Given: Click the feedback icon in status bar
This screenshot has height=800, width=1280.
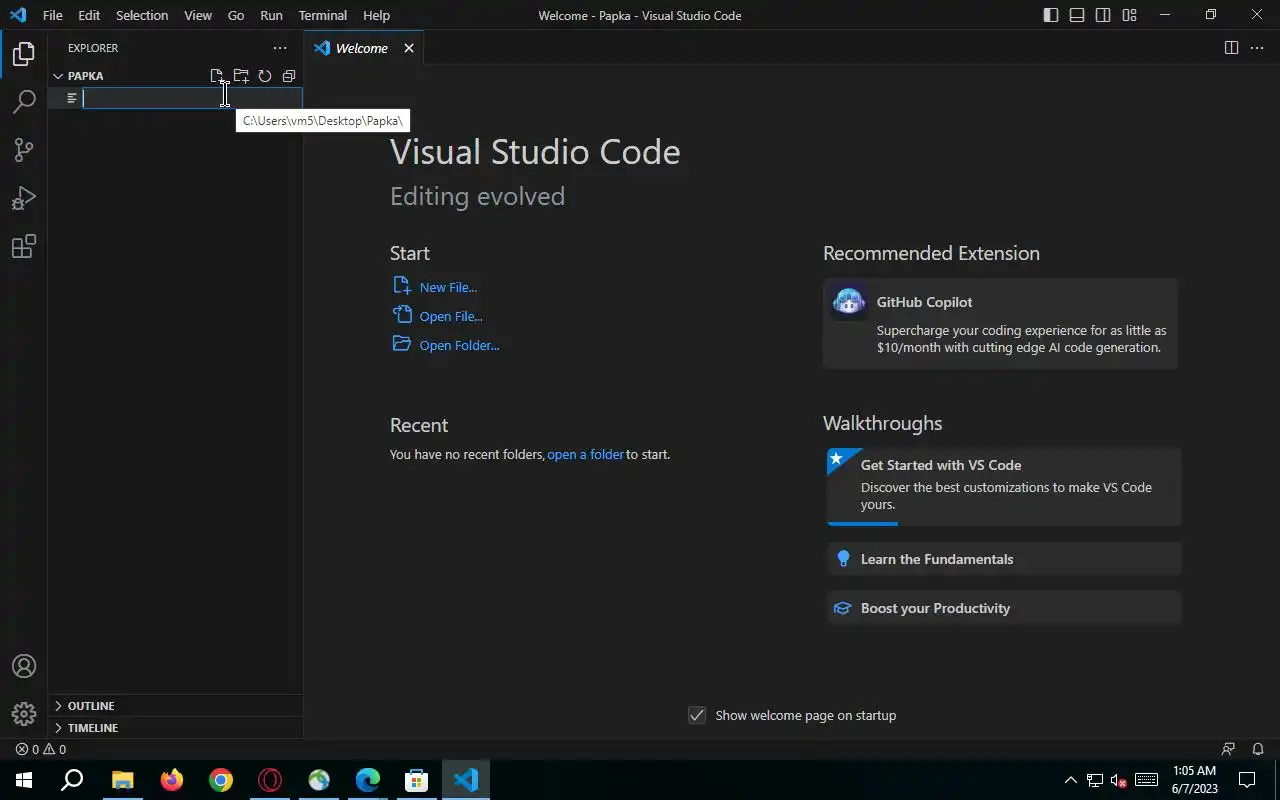Looking at the screenshot, I should tap(1229, 749).
